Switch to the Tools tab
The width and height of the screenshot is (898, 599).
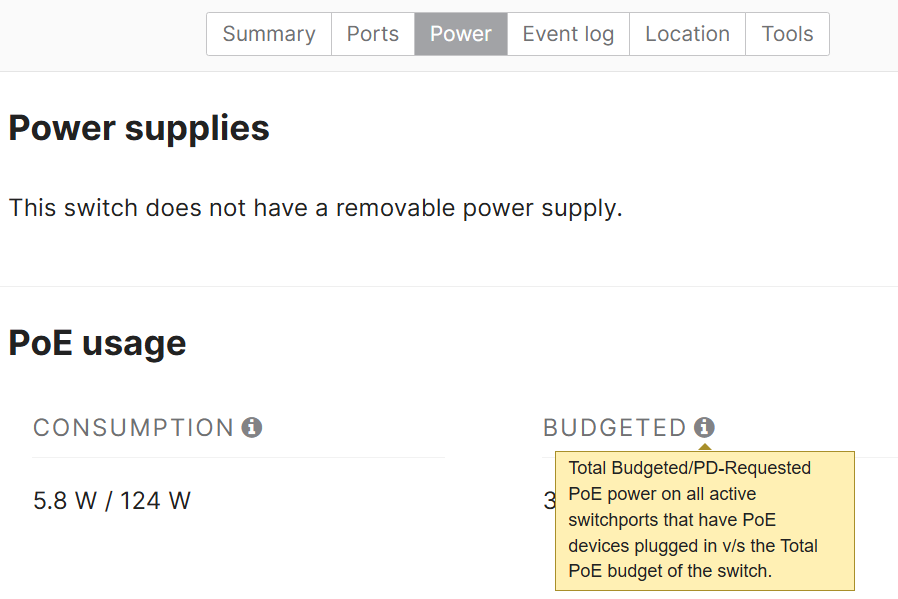click(x=787, y=34)
